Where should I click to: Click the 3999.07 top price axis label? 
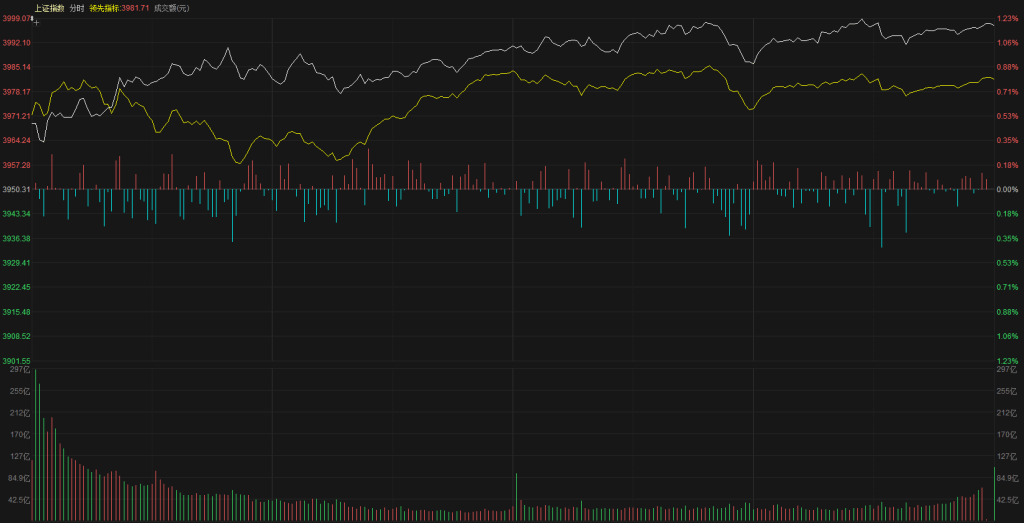pyautogui.click(x=15, y=18)
